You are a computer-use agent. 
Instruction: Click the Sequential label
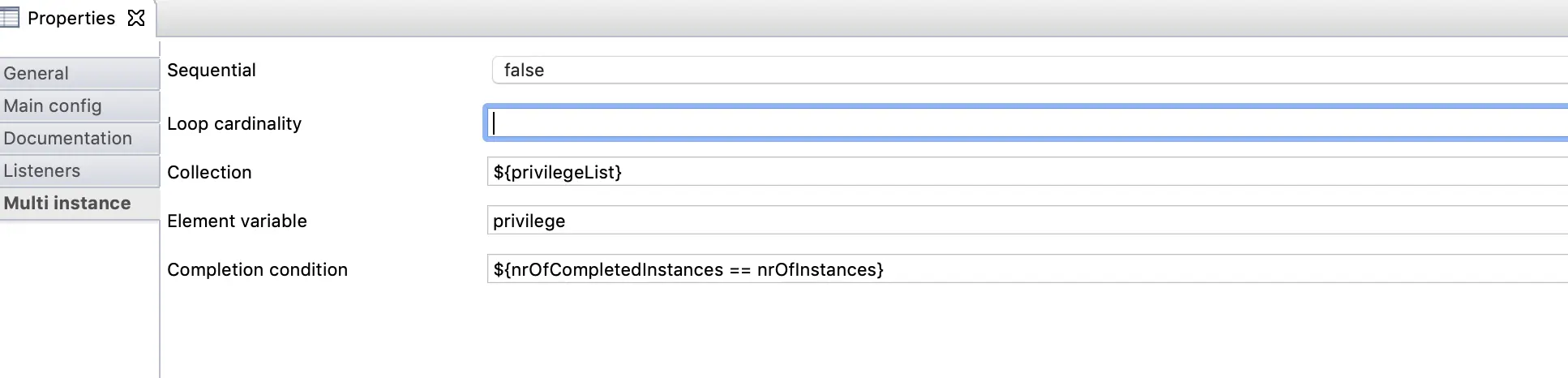[212, 71]
